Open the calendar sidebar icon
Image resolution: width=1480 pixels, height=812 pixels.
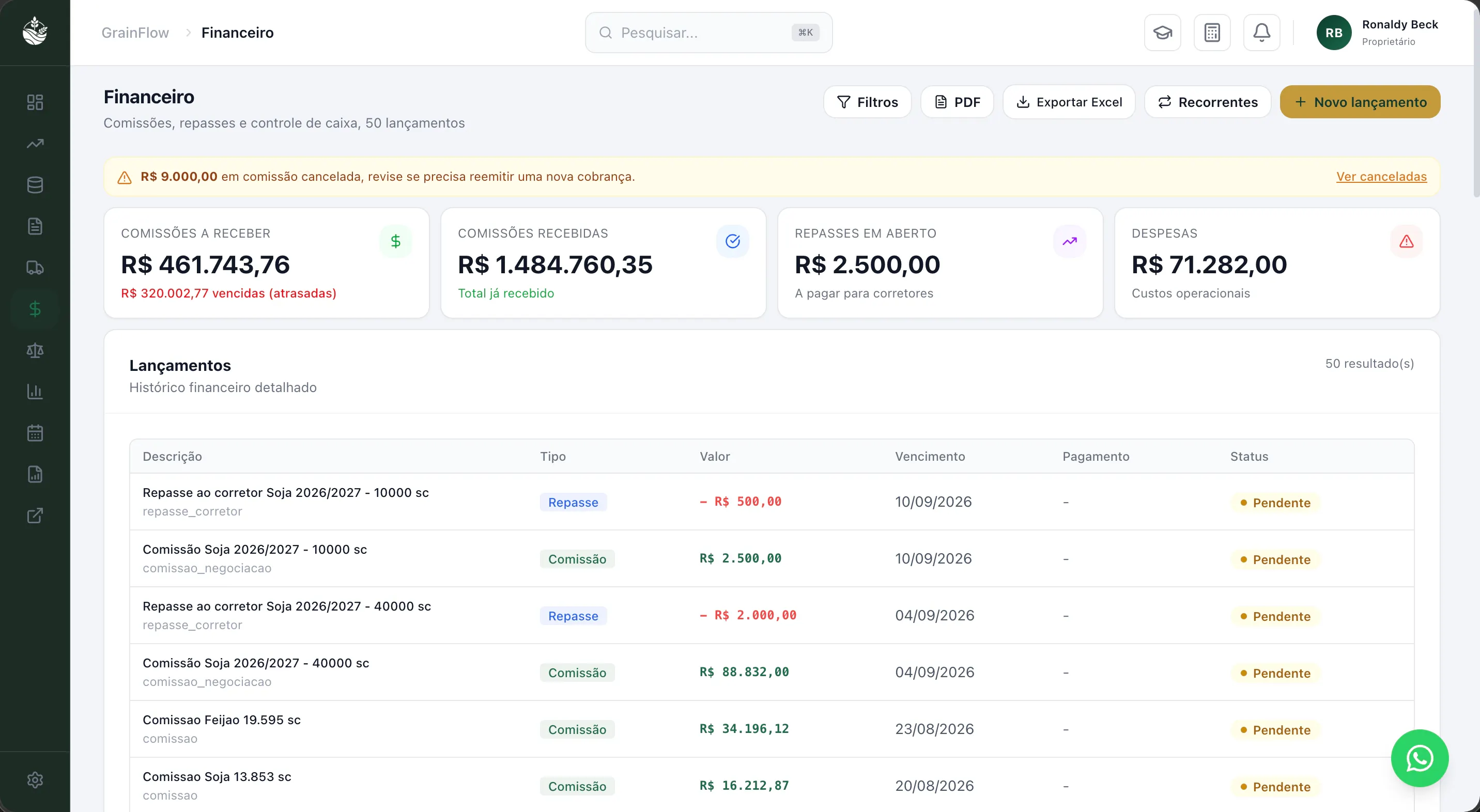pos(35,433)
